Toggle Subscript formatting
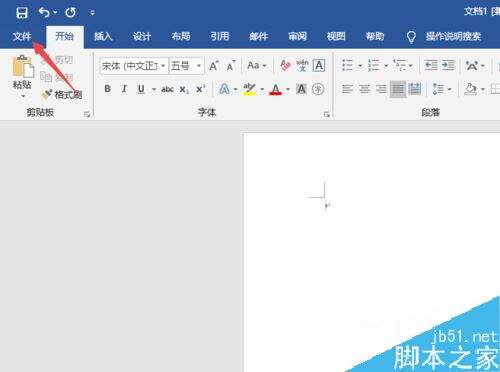 pos(184,89)
